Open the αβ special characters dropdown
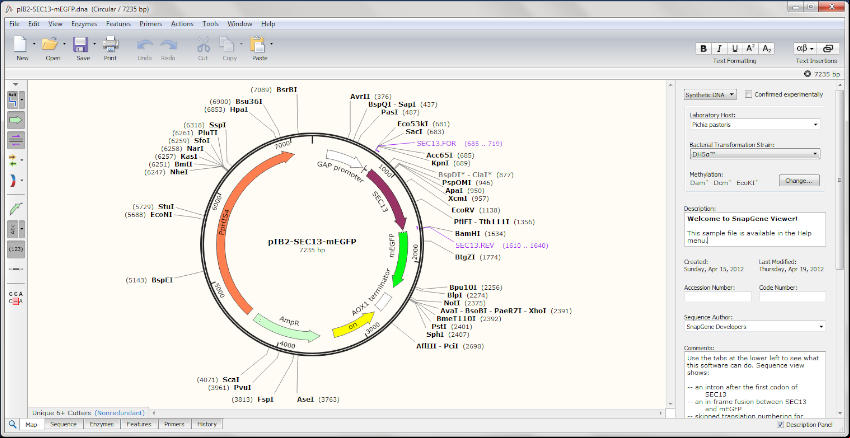The width and height of the screenshot is (850, 438). pyautogui.click(x=804, y=48)
